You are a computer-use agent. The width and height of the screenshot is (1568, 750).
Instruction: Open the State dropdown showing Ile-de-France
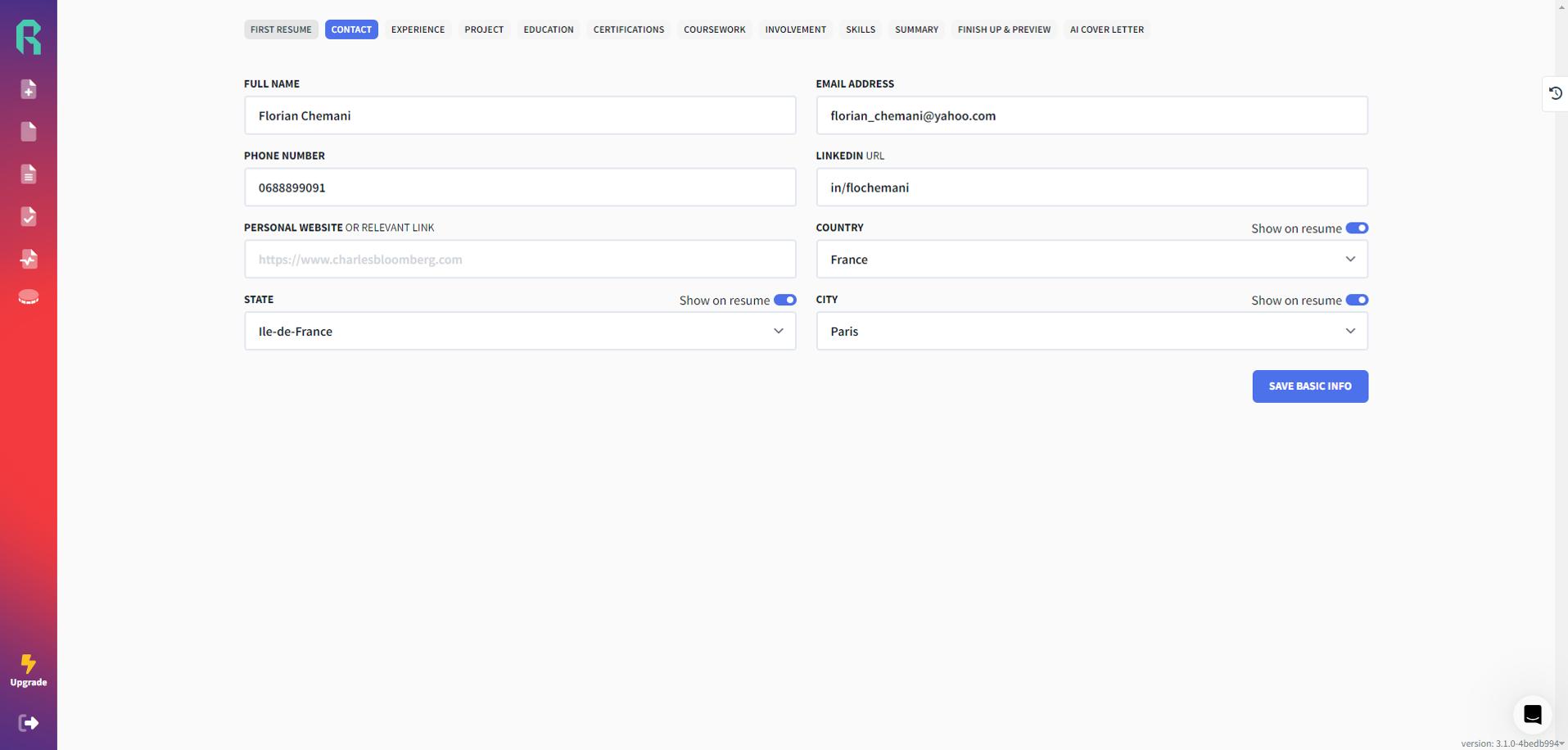tap(520, 332)
